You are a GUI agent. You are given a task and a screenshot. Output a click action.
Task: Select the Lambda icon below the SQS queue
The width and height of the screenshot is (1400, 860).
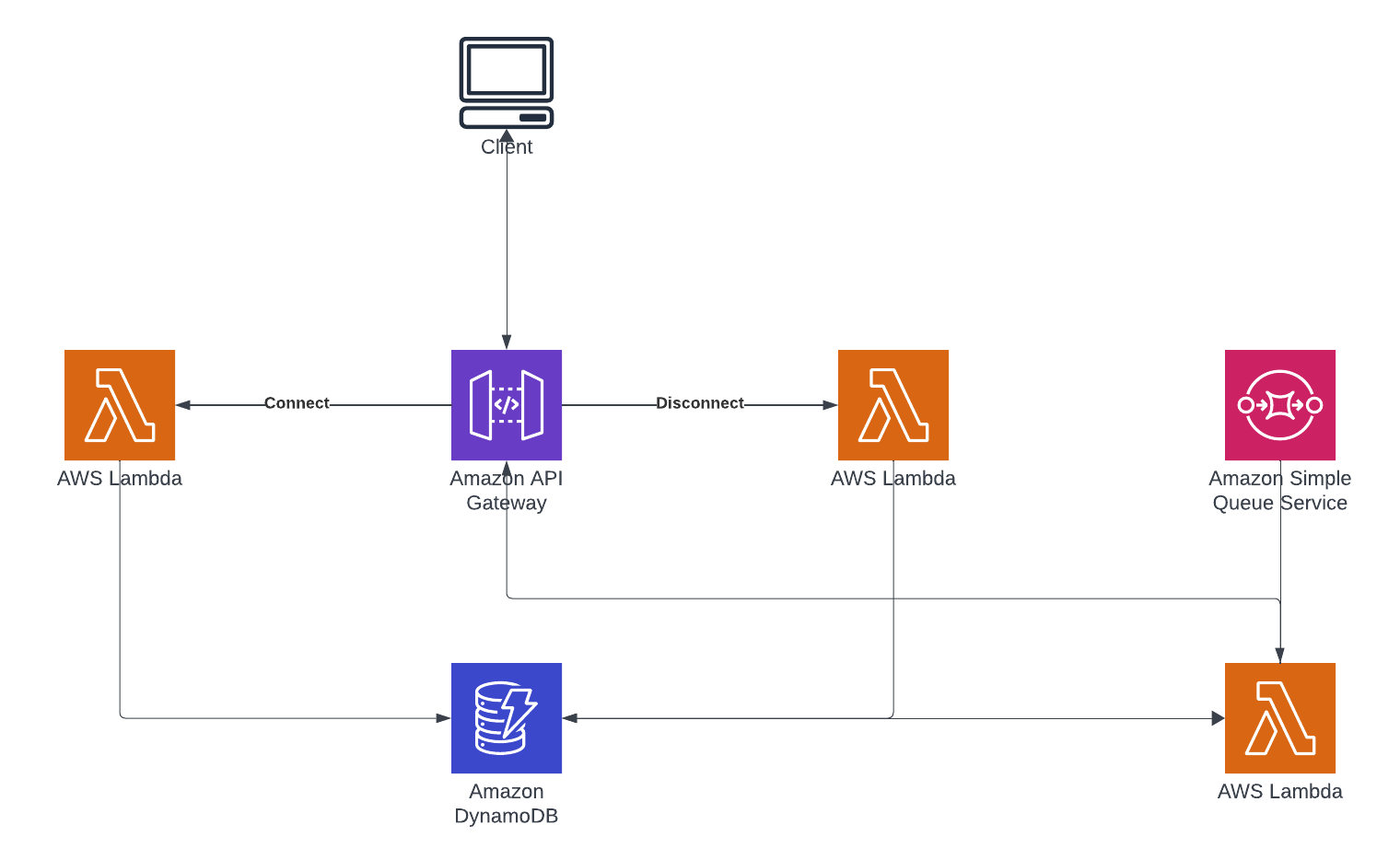[x=1280, y=718]
